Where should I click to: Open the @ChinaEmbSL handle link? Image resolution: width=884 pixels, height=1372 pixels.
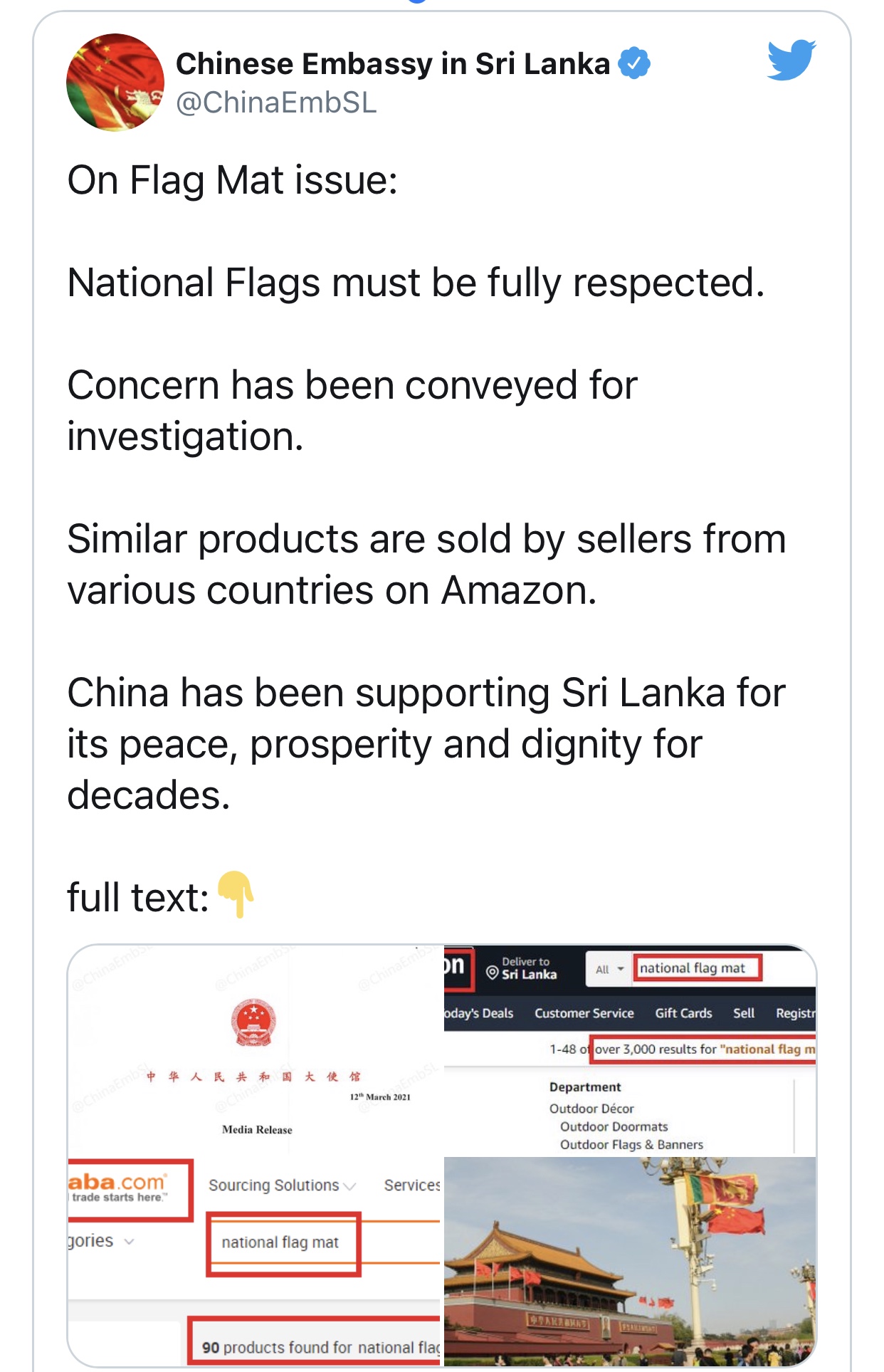pyautogui.click(x=276, y=103)
